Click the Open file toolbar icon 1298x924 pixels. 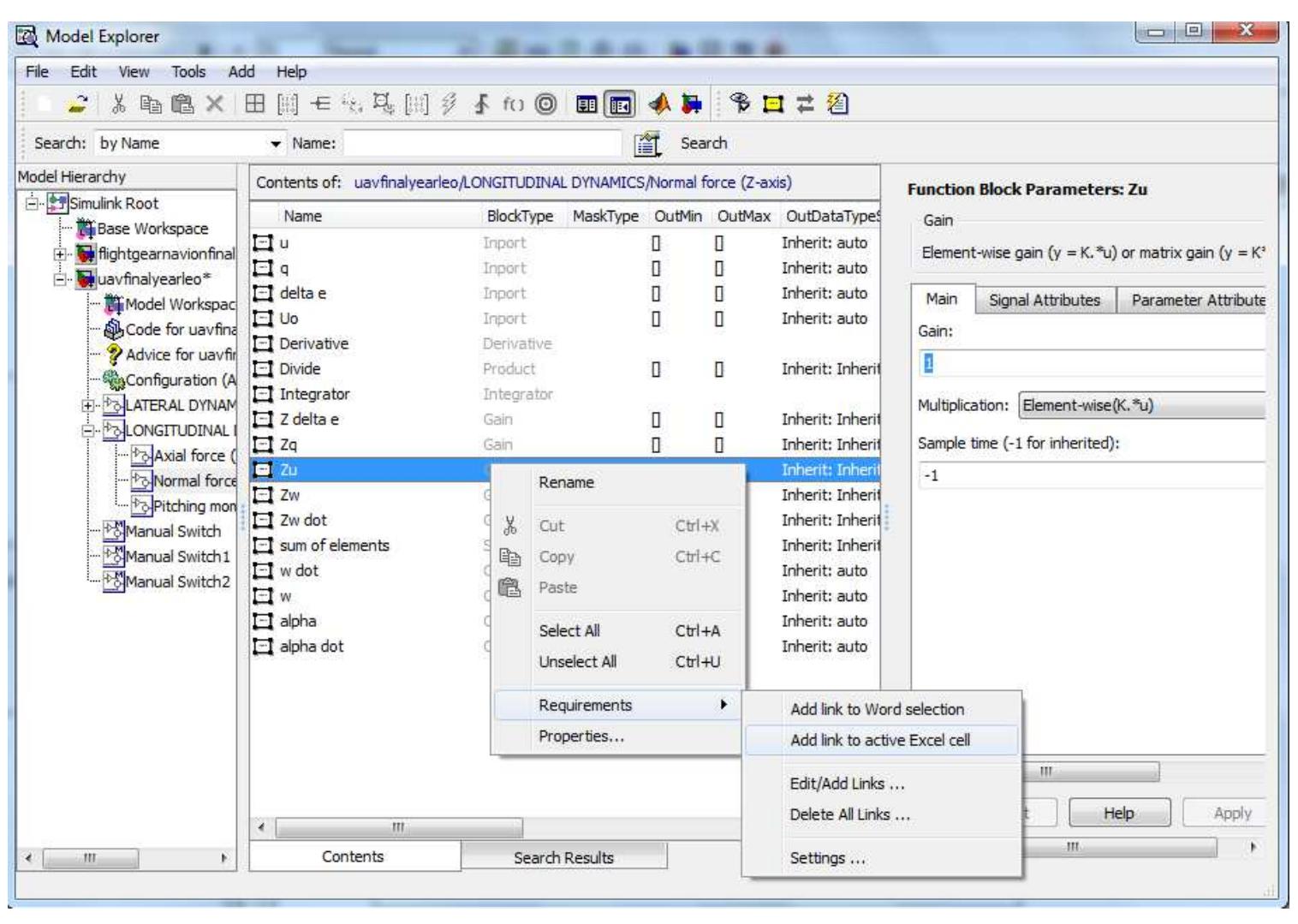coord(77,104)
